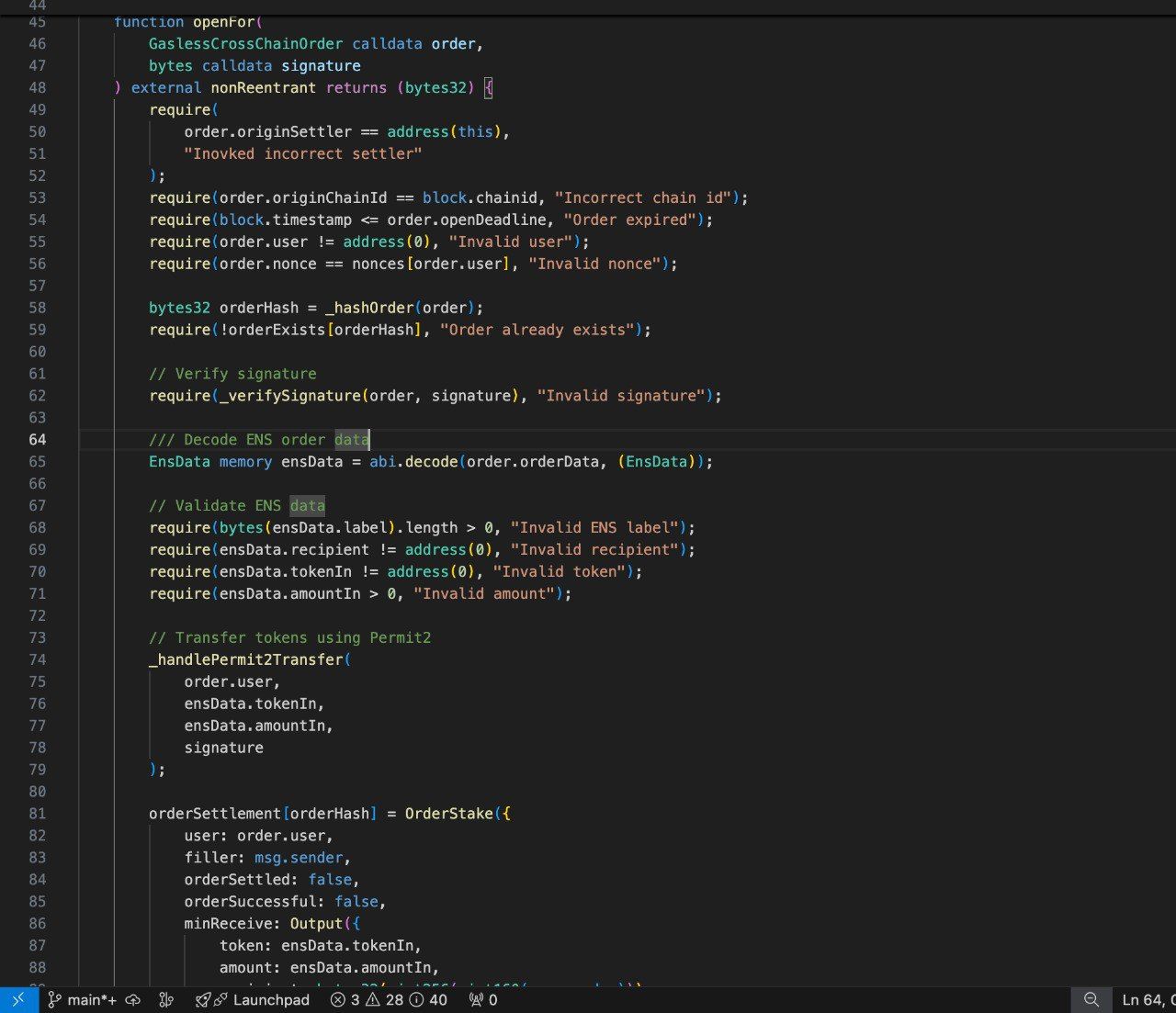Click _handlePermit2Transfer call on line 74
The image size is (1176, 1013).
point(245,659)
